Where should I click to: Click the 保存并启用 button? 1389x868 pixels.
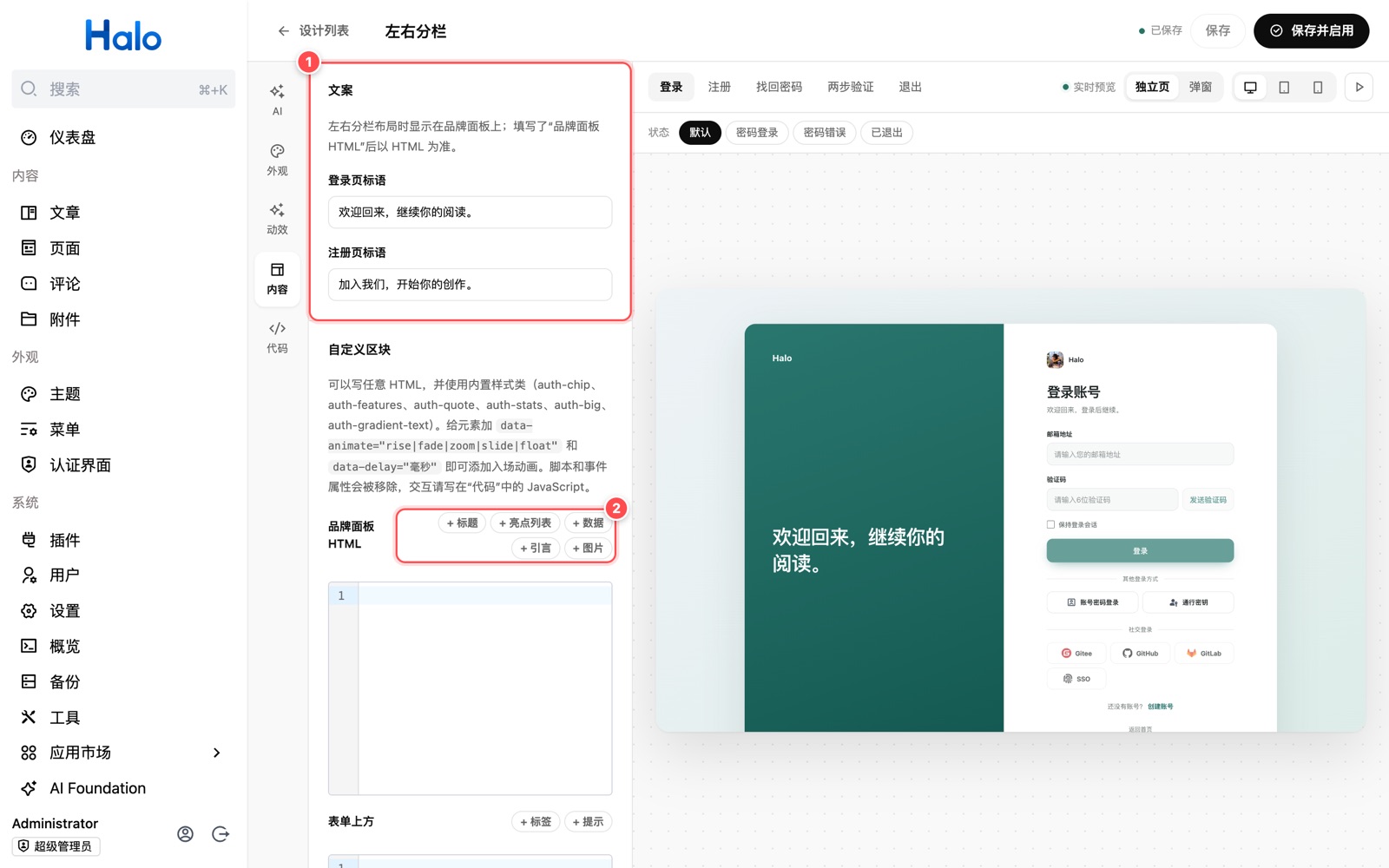[x=1311, y=30]
